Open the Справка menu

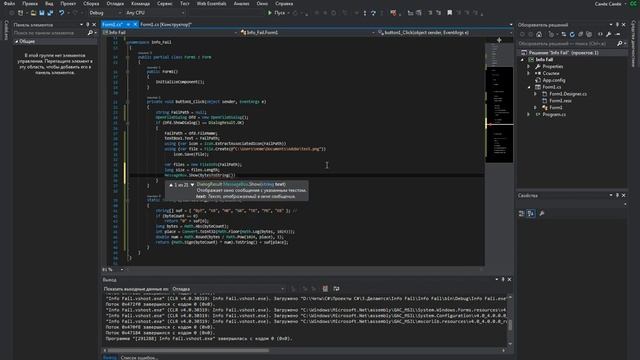[284, 4]
